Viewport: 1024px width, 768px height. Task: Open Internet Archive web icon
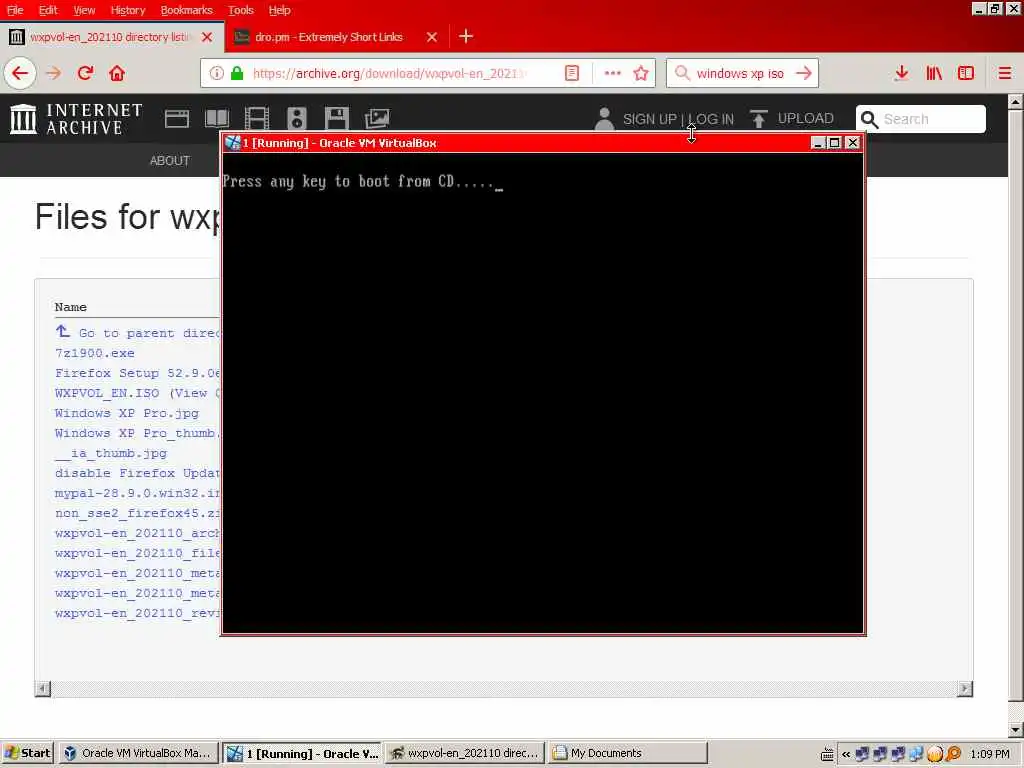176,119
